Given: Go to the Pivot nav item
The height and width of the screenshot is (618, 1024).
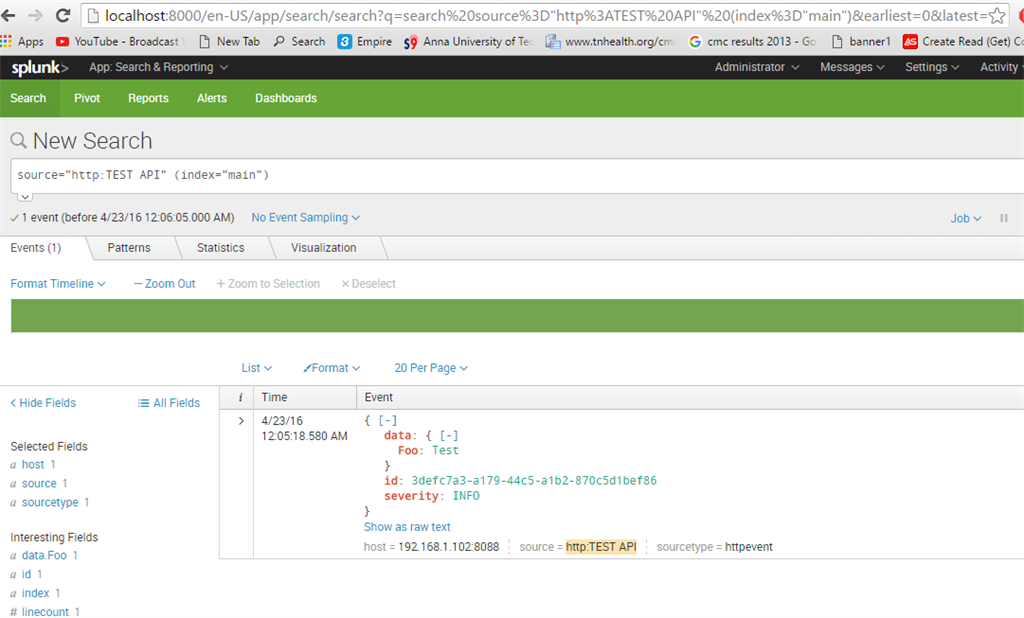Looking at the screenshot, I should pos(87,98).
